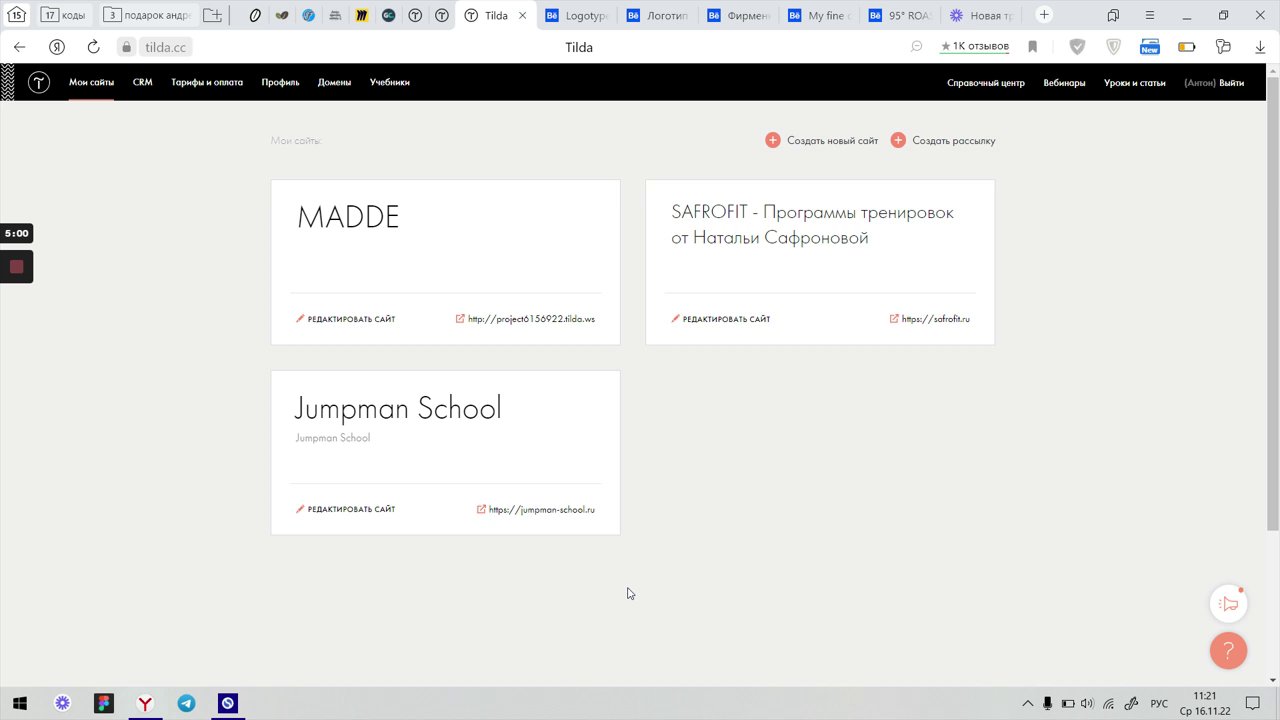Show hidden tray icons chevron

[x=1027, y=703]
